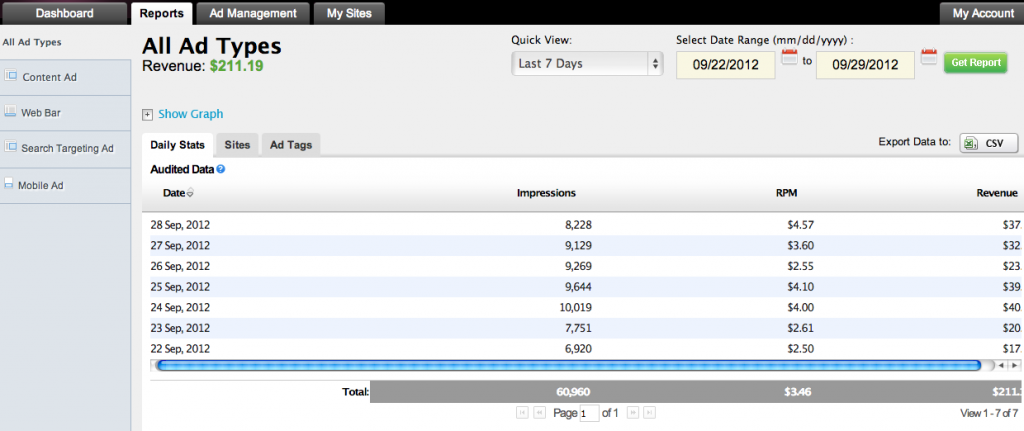Open the Ad Management top tab

(x=253, y=13)
